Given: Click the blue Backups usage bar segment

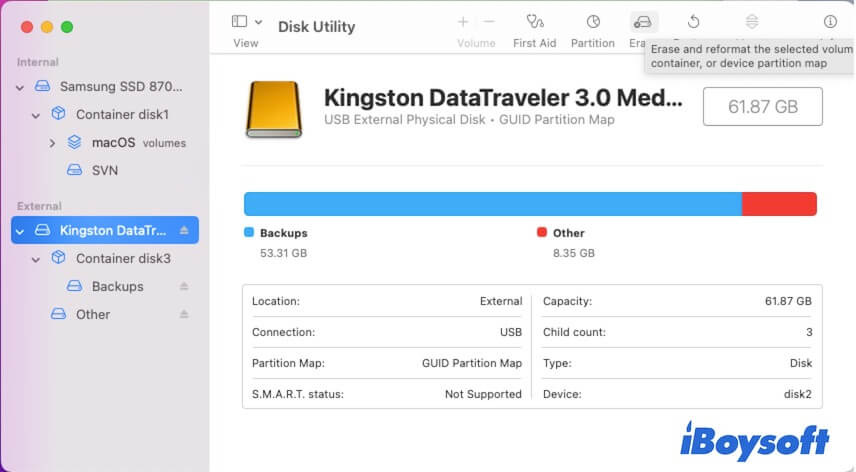Looking at the screenshot, I should [493, 204].
